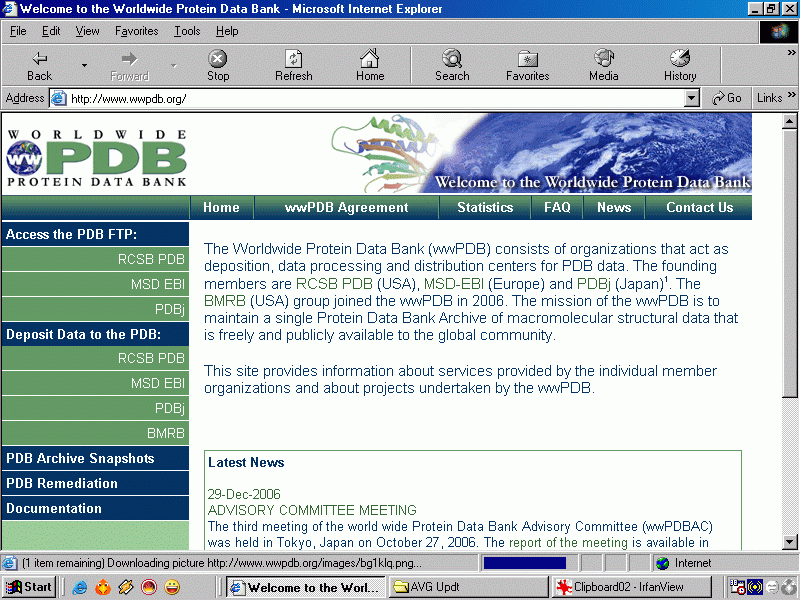Screen dimensions: 800x600
Task: Open the File menu
Action: click(x=18, y=31)
